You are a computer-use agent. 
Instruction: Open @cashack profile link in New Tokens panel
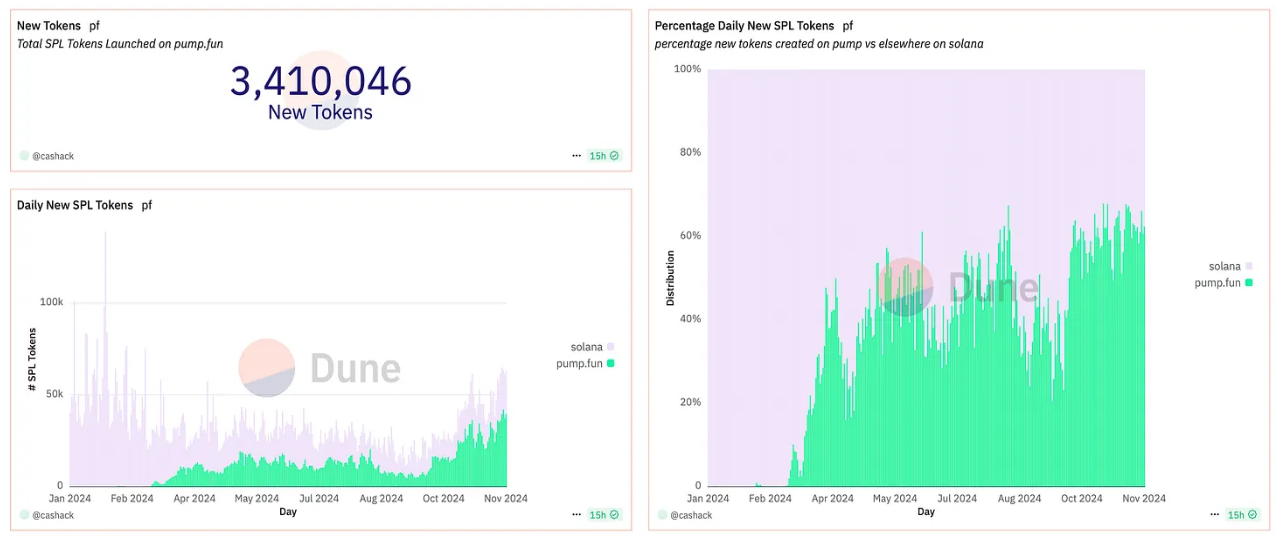tap(53, 156)
